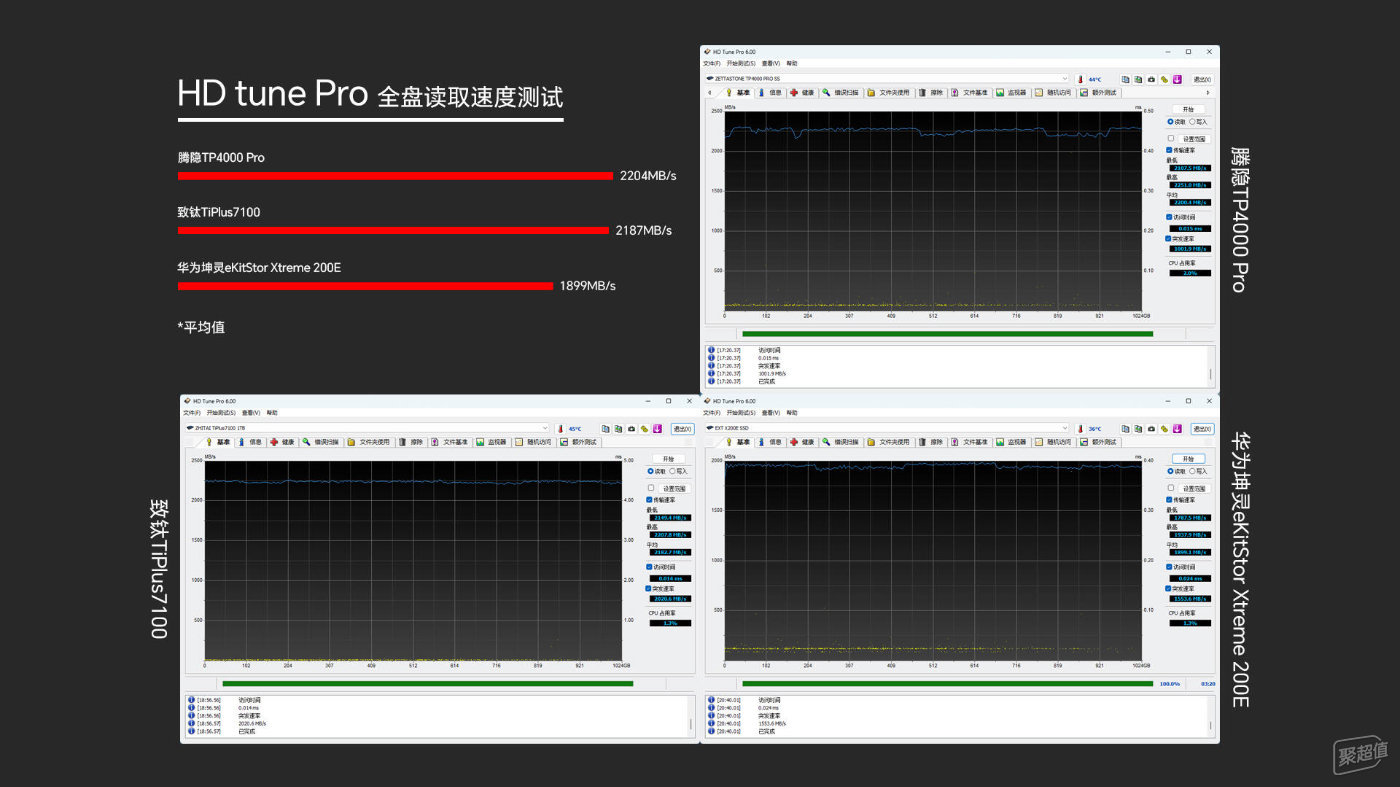
Task: Log panel scrollbar in ZHITAI window
Action: (x=690, y=717)
